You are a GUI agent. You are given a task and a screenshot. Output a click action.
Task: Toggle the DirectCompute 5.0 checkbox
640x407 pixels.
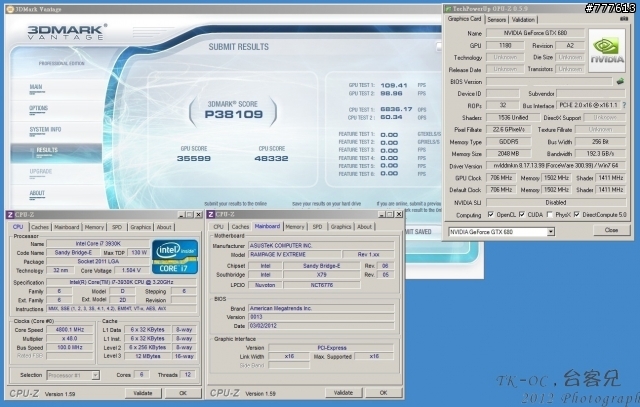coord(577,214)
